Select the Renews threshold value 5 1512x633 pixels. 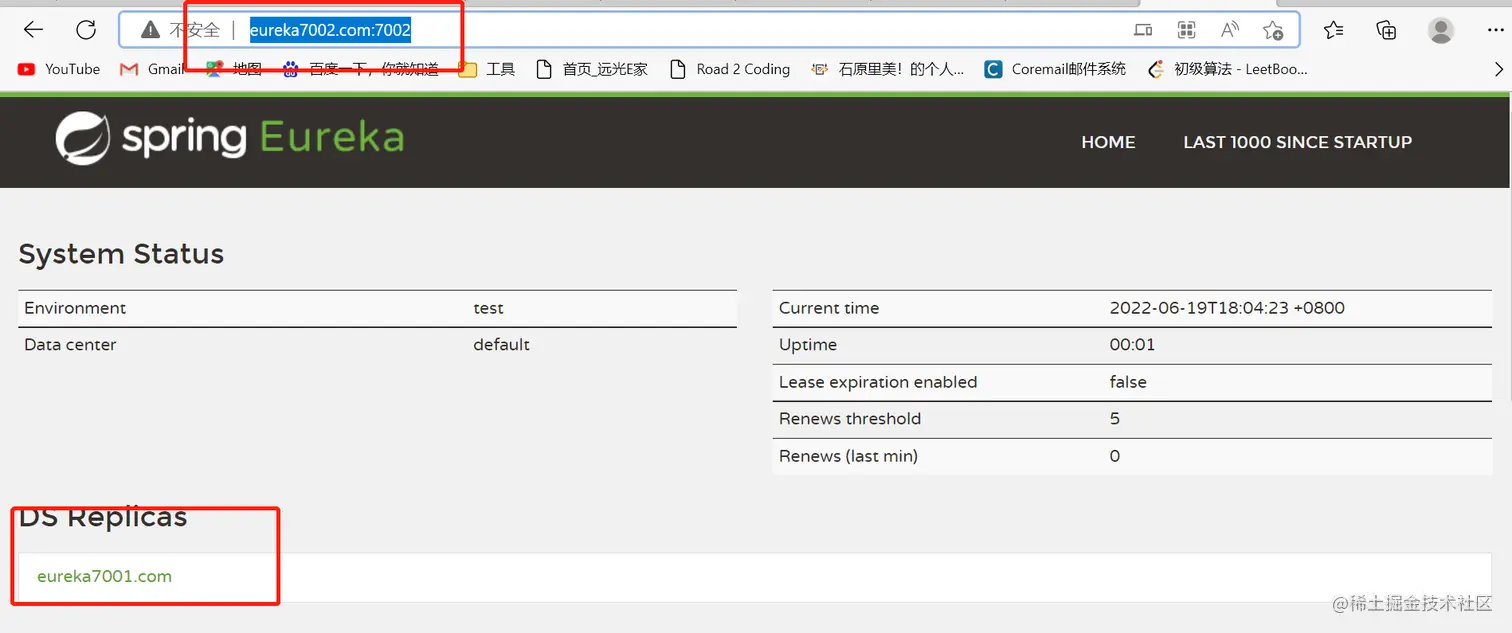pyautogui.click(x=1115, y=419)
